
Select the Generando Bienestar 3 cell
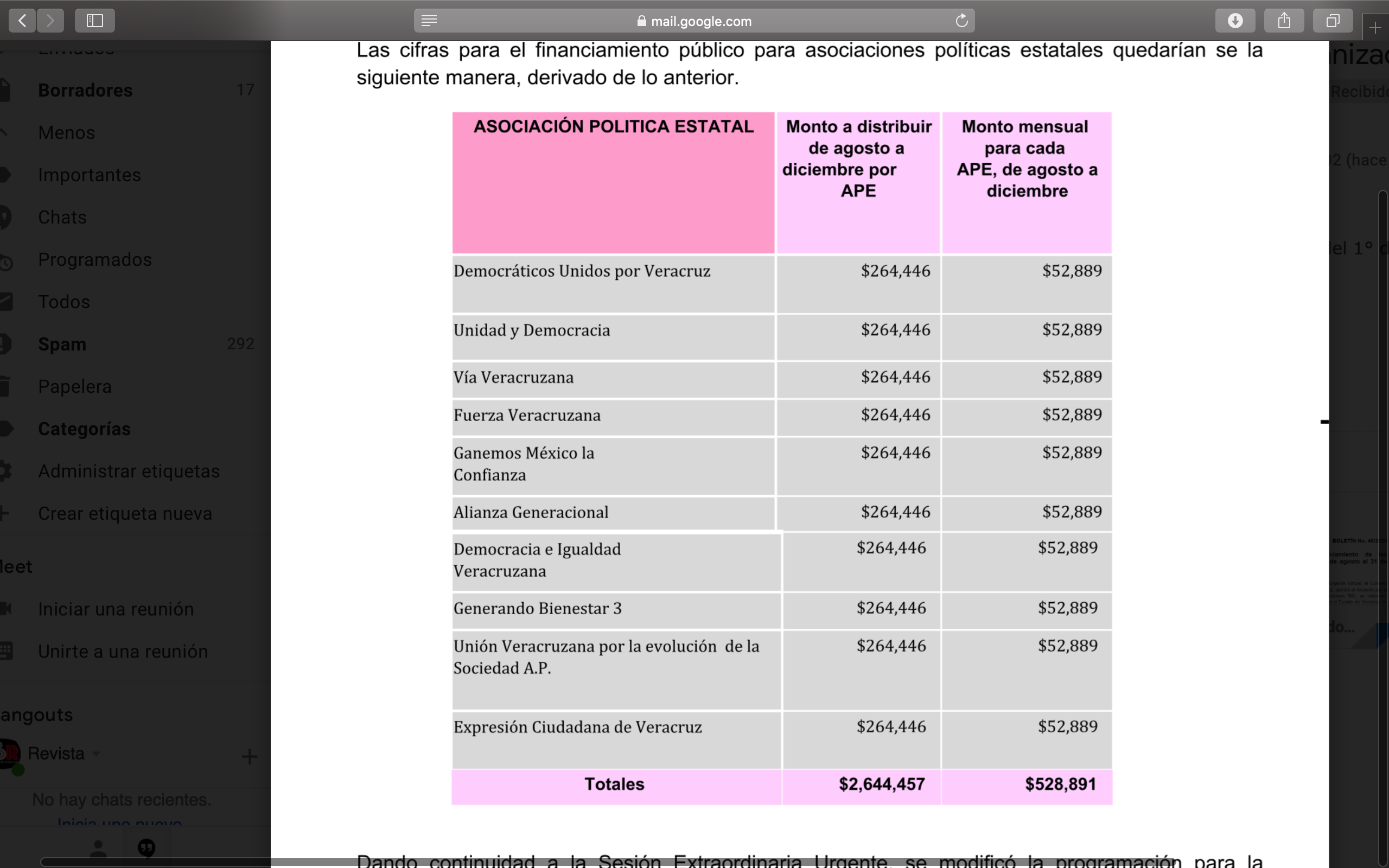(x=616, y=610)
